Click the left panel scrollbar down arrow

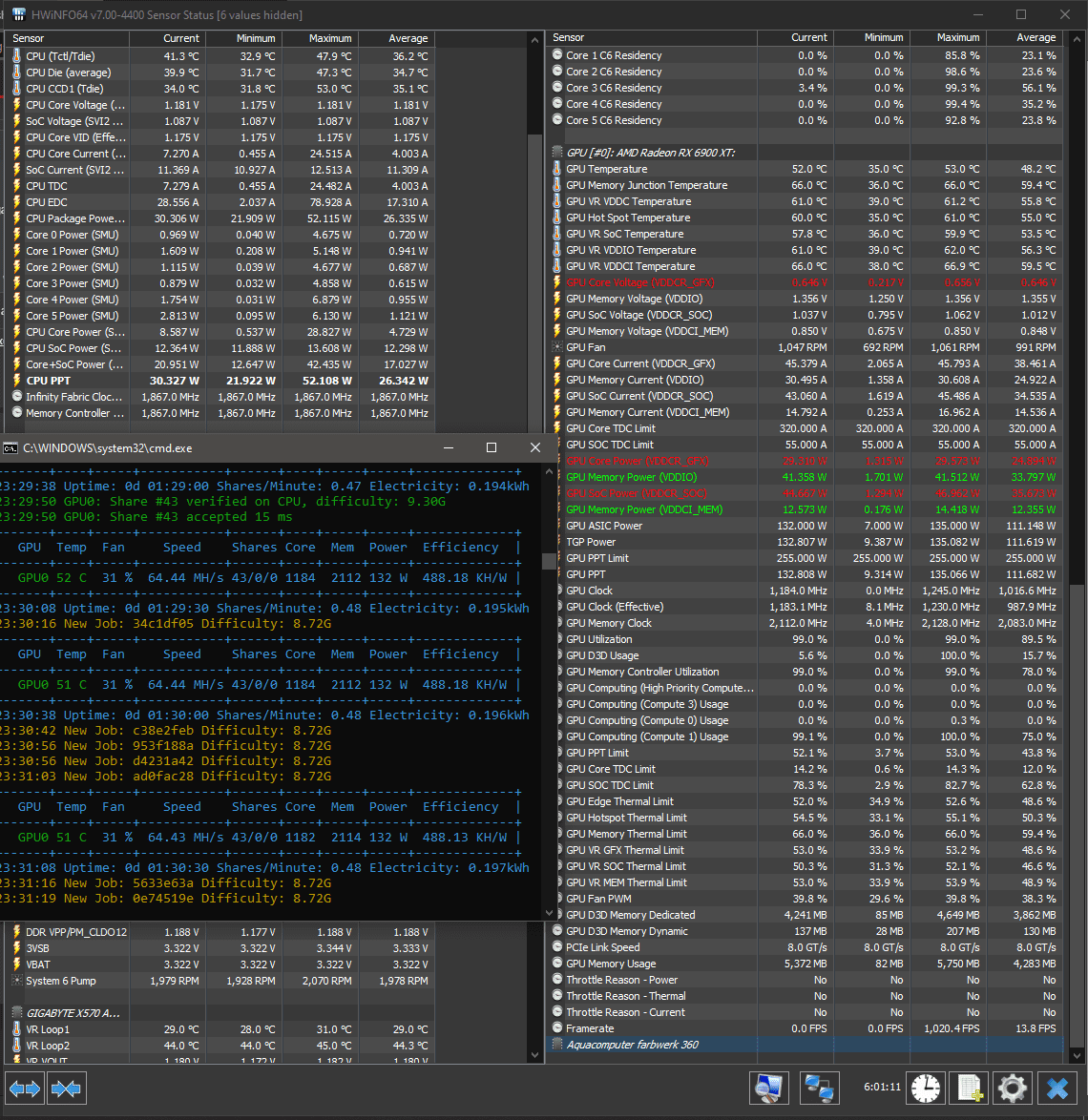click(x=535, y=1055)
